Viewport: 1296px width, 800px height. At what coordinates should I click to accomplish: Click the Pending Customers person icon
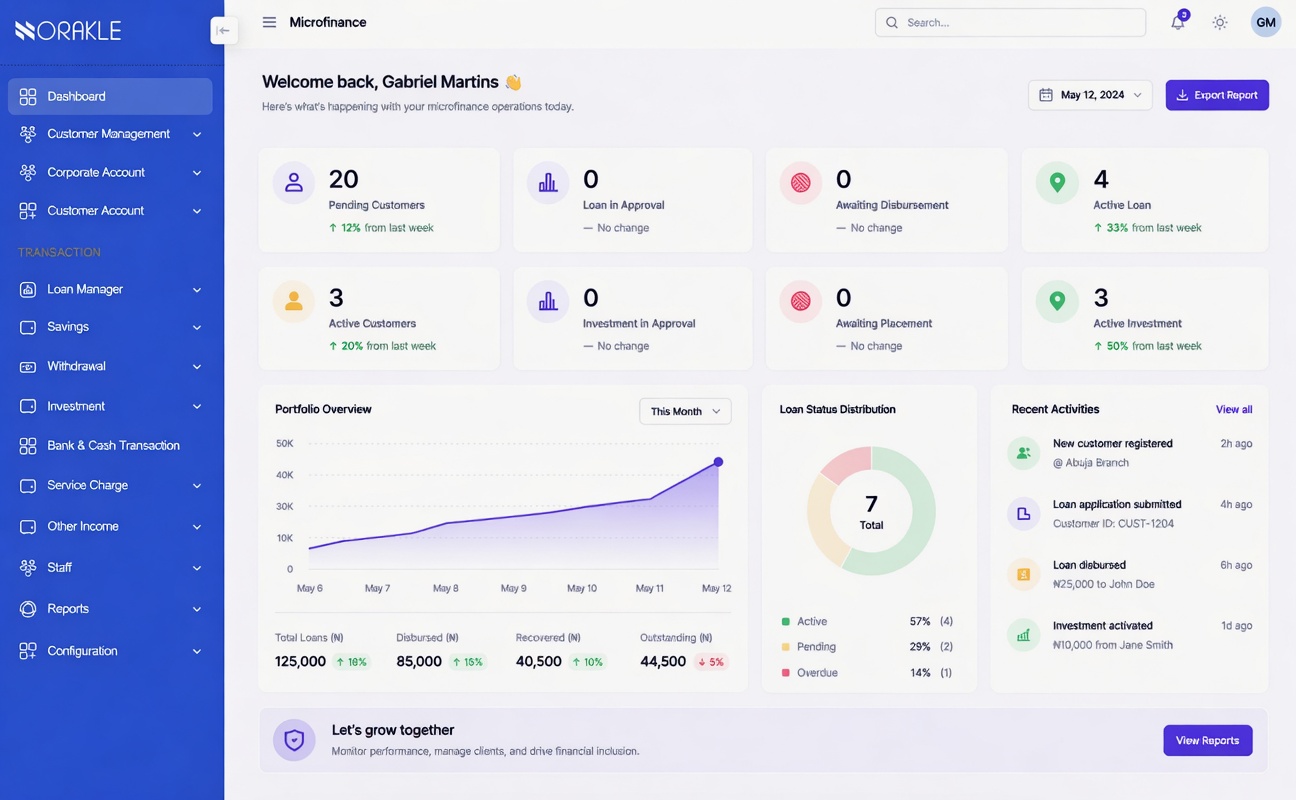pos(293,183)
